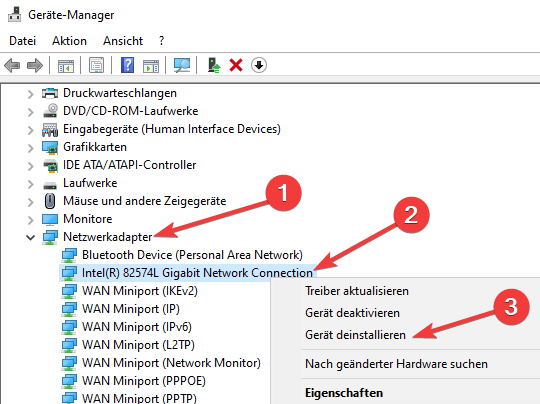Screen dimensions: 540x404
Task: Select Intel(R) 82574L Gigabit Network Connection
Action: click(x=197, y=273)
